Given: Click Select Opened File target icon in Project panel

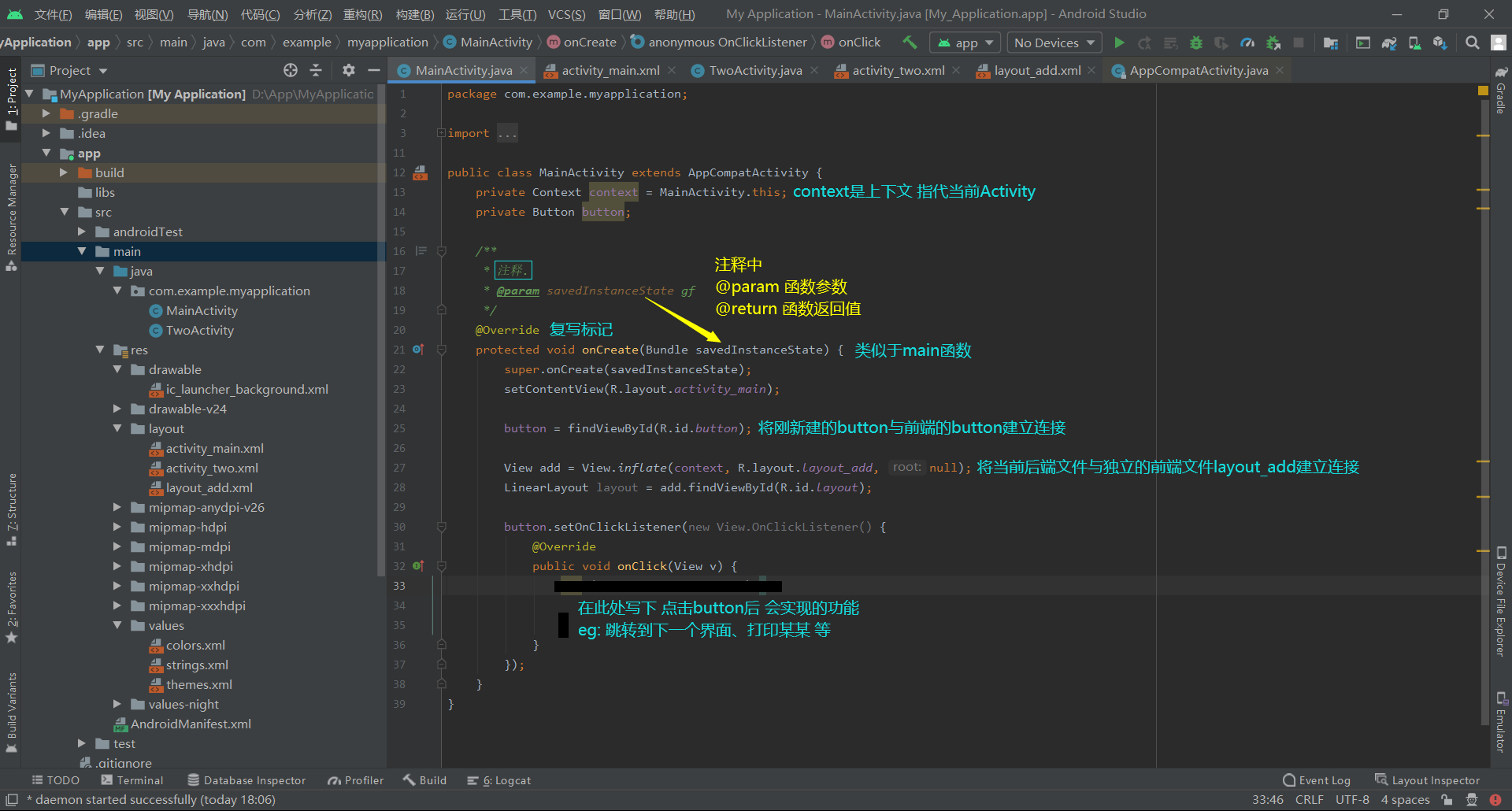Looking at the screenshot, I should click(x=291, y=70).
